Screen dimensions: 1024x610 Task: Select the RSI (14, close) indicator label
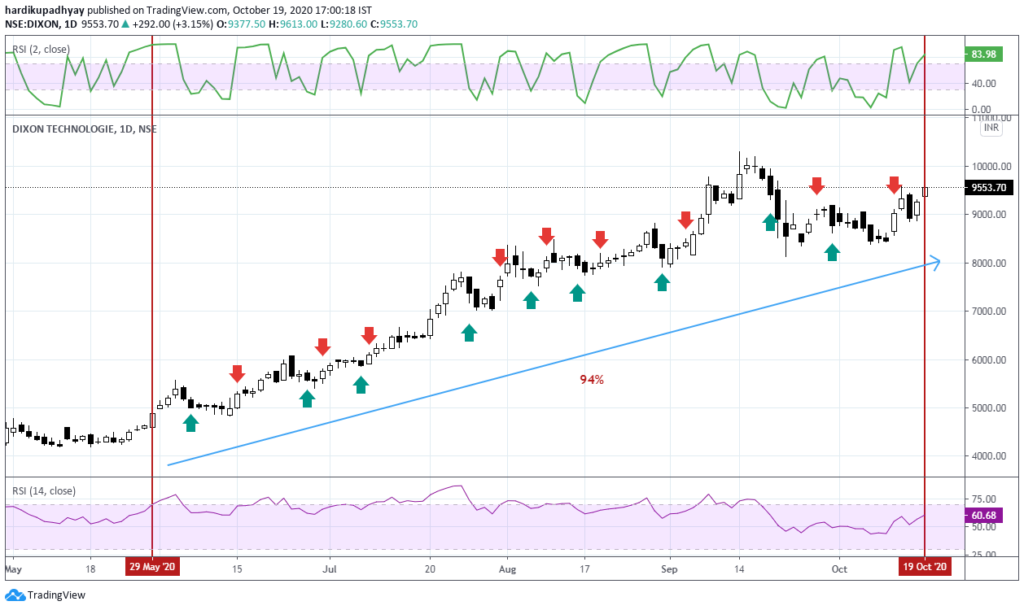click(x=44, y=491)
